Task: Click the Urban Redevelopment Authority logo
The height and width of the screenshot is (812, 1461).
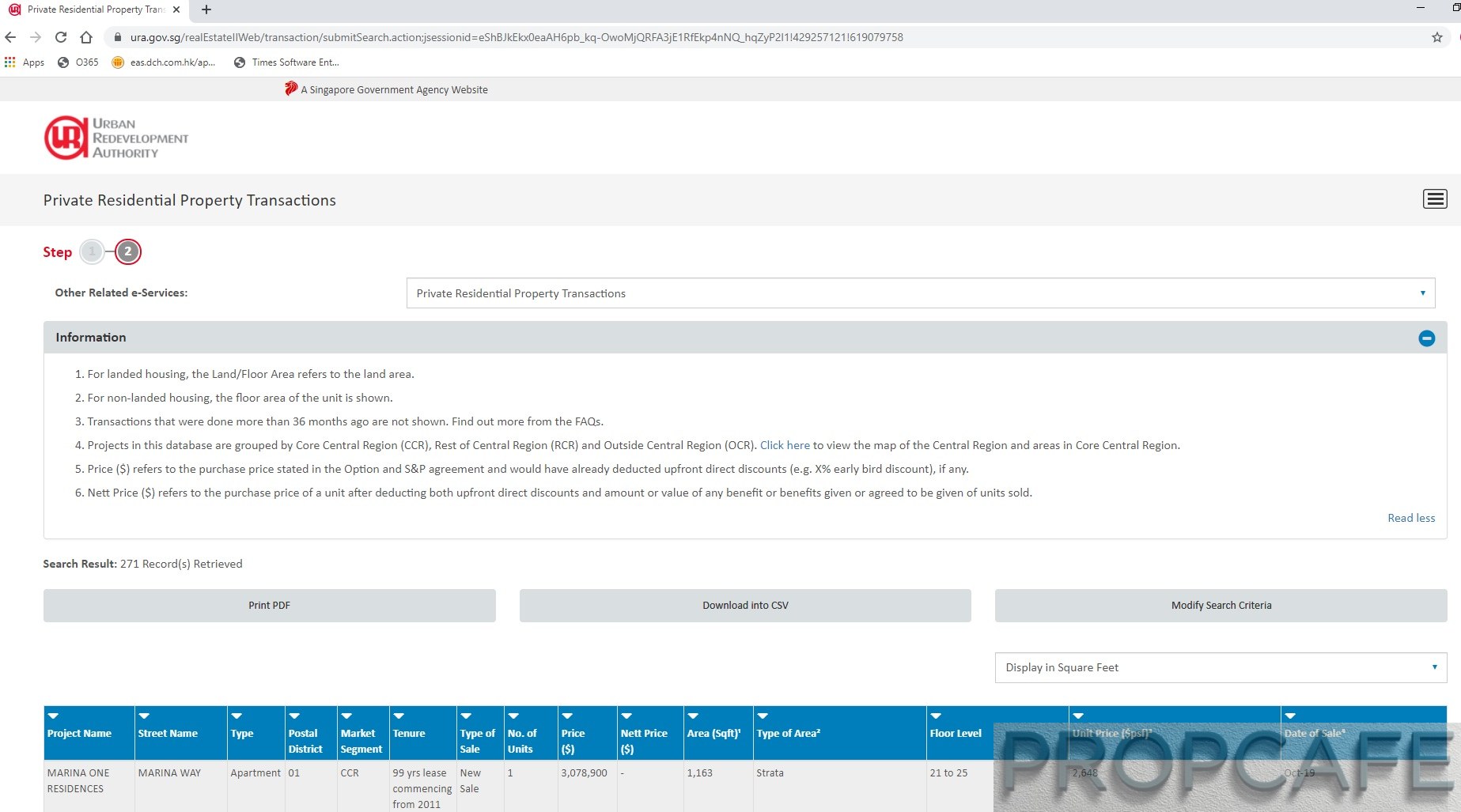Action: [116, 138]
